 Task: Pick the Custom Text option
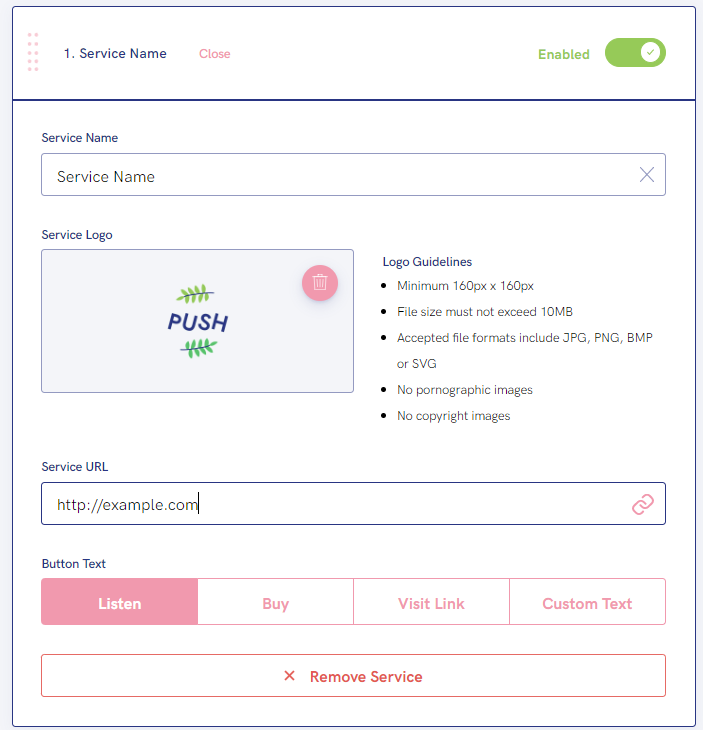pyautogui.click(x=588, y=602)
